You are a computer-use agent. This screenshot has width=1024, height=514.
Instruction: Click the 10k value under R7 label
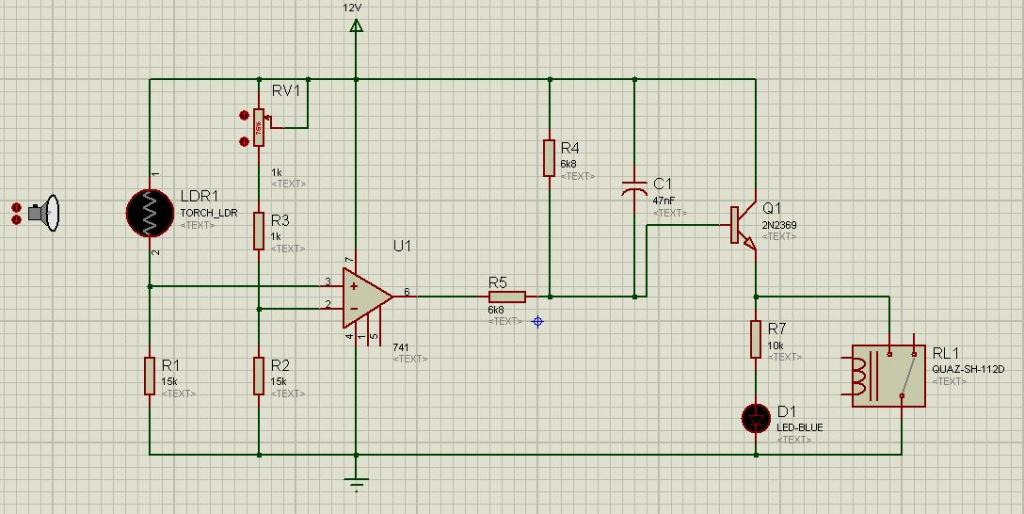pyautogui.click(x=775, y=345)
